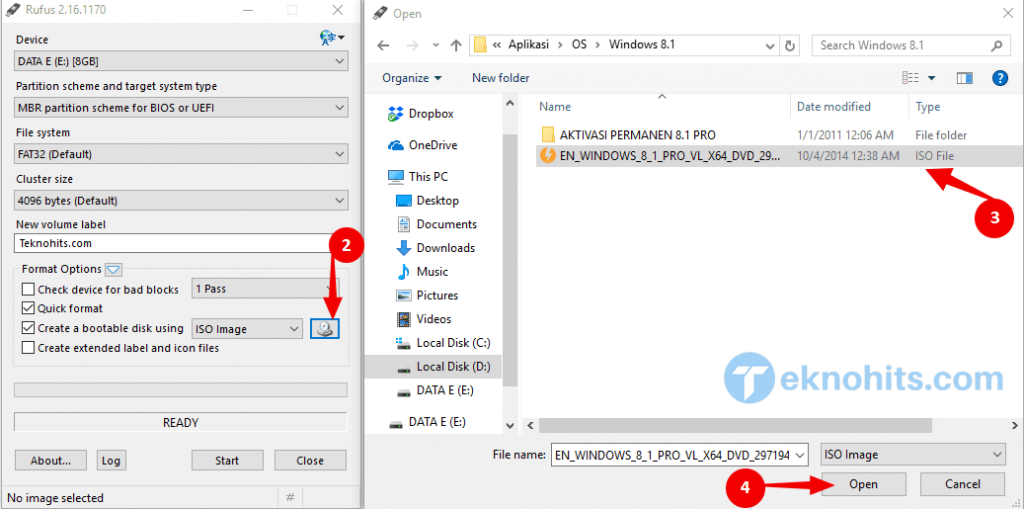Open the view options dropdown arrow
Viewport: 1024px width, 509px height.
coord(932,78)
